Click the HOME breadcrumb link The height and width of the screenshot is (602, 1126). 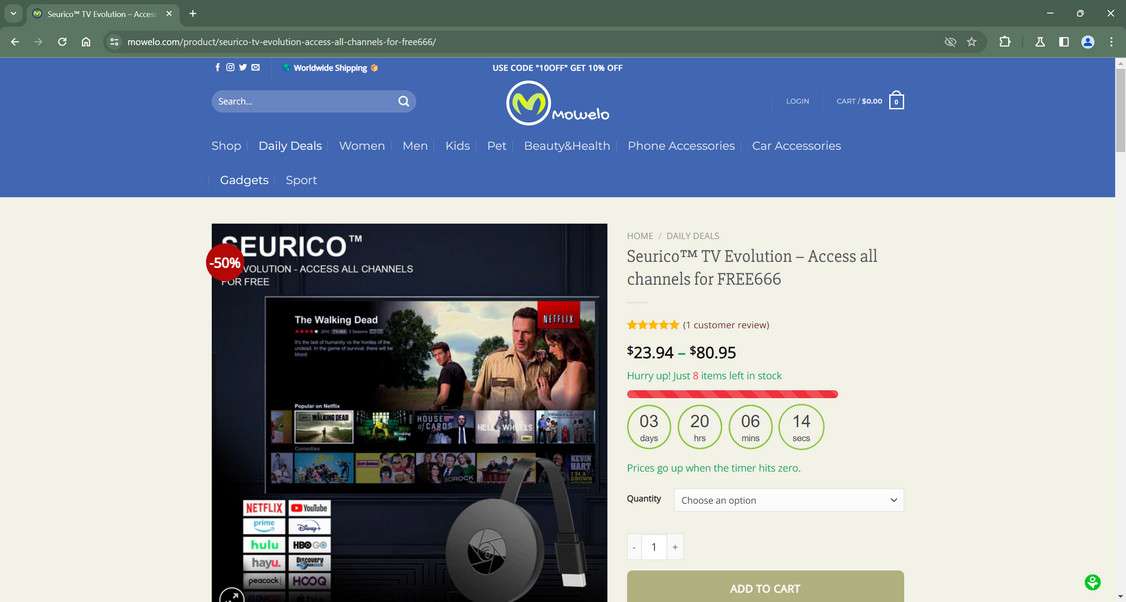pyautogui.click(x=640, y=236)
